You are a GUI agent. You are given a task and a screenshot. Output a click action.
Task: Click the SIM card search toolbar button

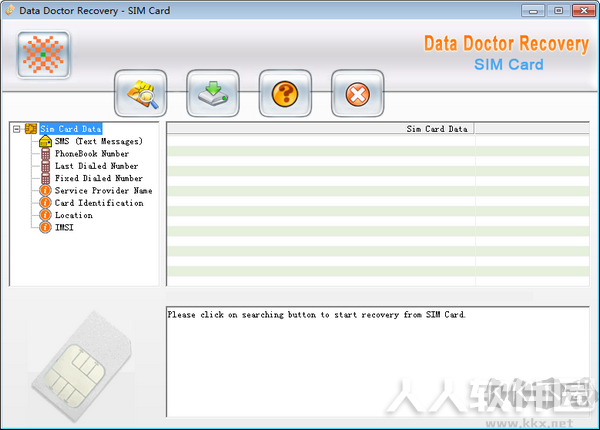pyautogui.click(x=140, y=93)
